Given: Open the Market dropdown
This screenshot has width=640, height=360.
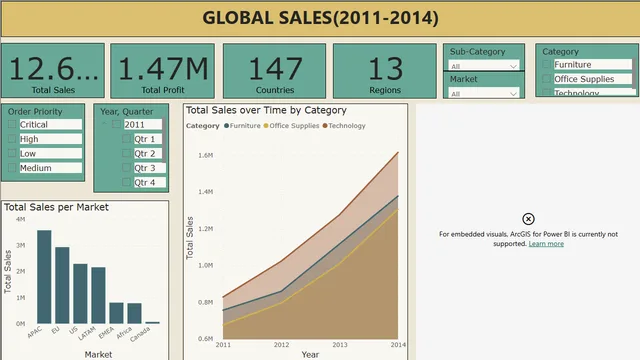Looking at the screenshot, I should (x=484, y=93).
